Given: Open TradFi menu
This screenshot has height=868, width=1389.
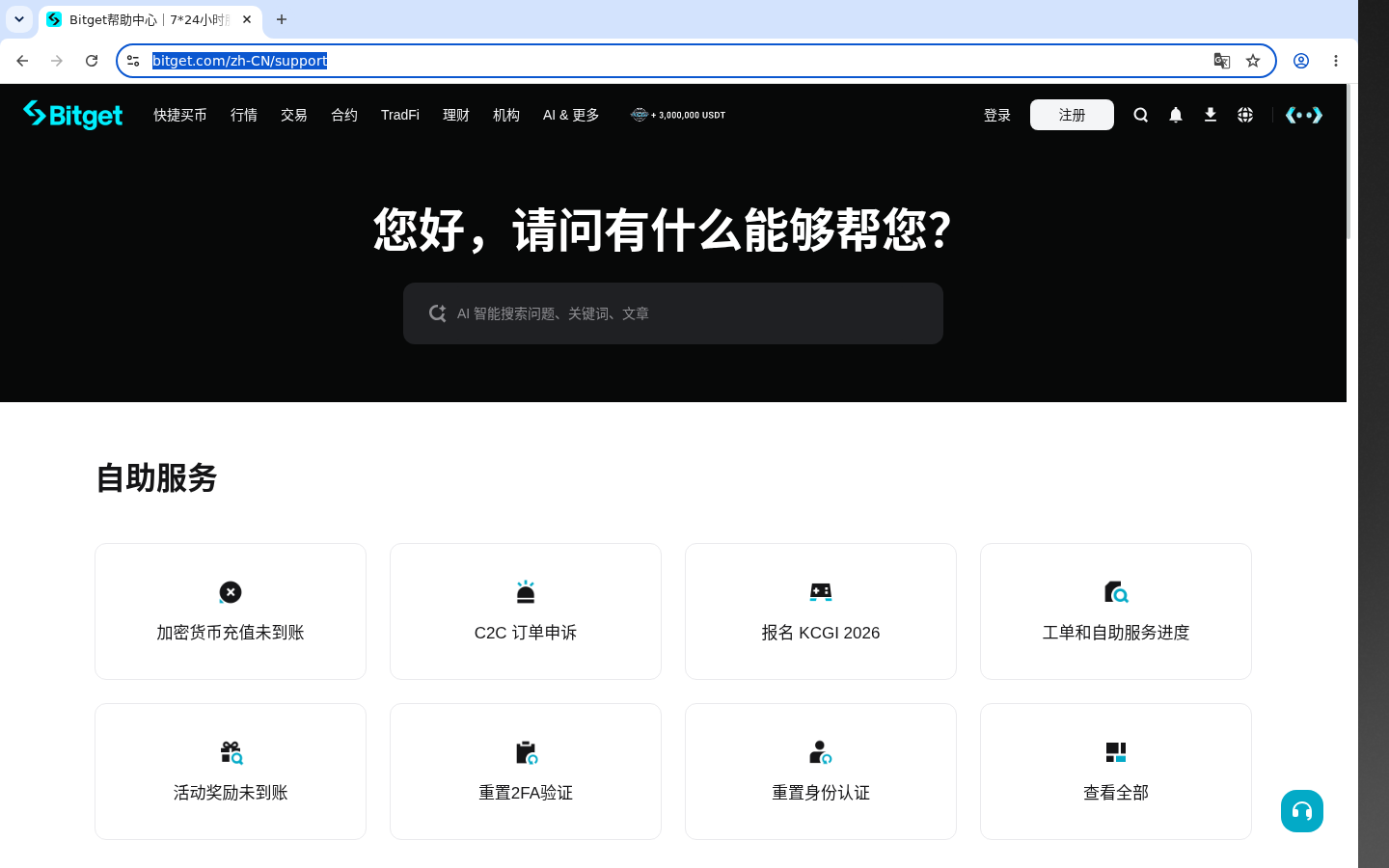Looking at the screenshot, I should click(x=400, y=115).
